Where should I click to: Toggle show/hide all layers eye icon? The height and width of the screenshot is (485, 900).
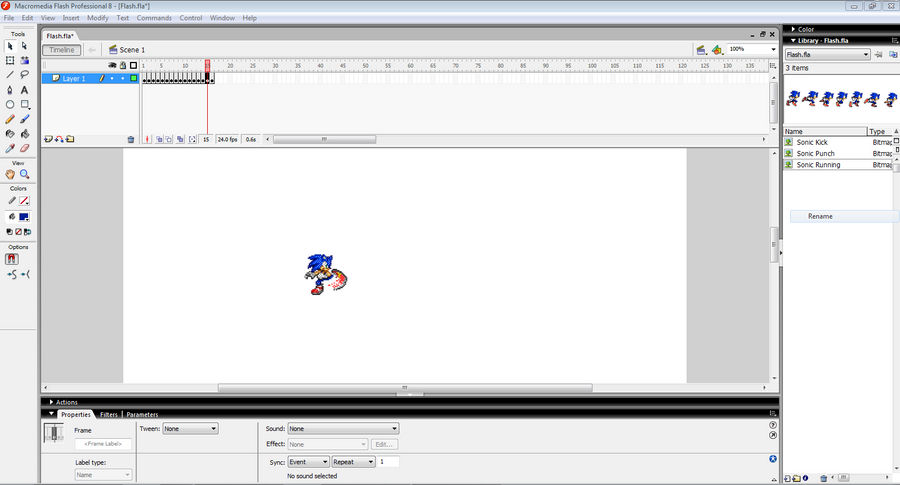click(x=112, y=65)
